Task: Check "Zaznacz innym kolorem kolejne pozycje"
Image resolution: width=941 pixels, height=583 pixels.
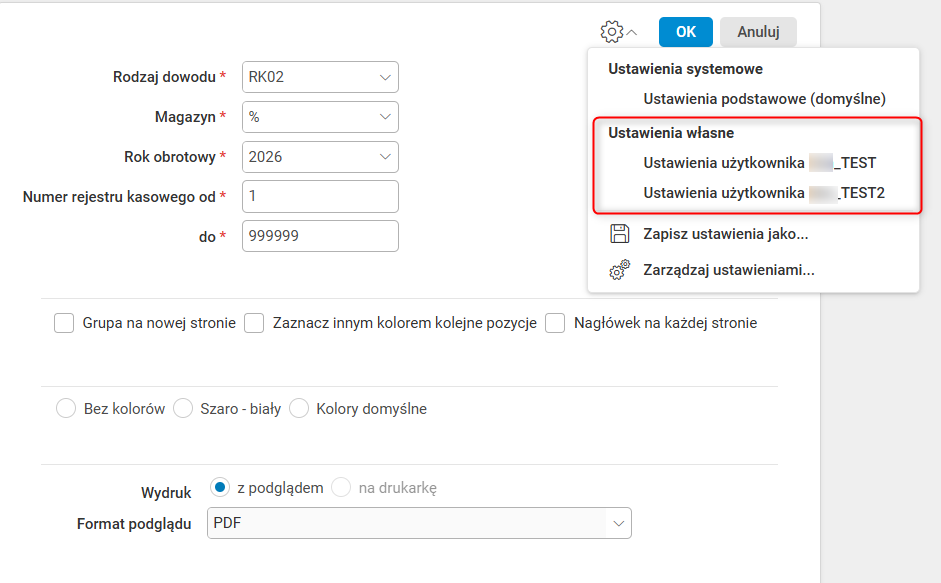Action: (254, 323)
